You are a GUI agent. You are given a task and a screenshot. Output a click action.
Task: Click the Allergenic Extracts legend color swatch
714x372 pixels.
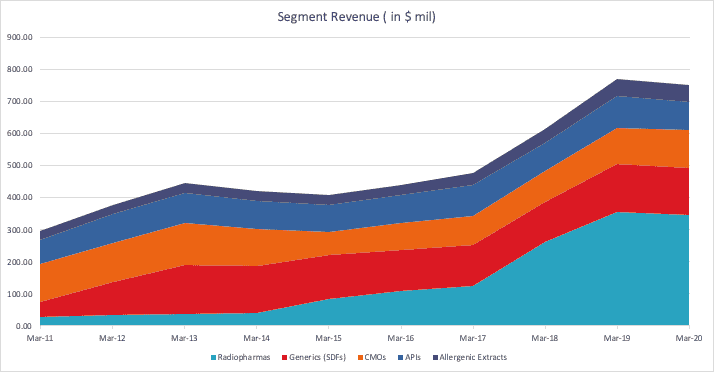pyautogui.click(x=435, y=357)
